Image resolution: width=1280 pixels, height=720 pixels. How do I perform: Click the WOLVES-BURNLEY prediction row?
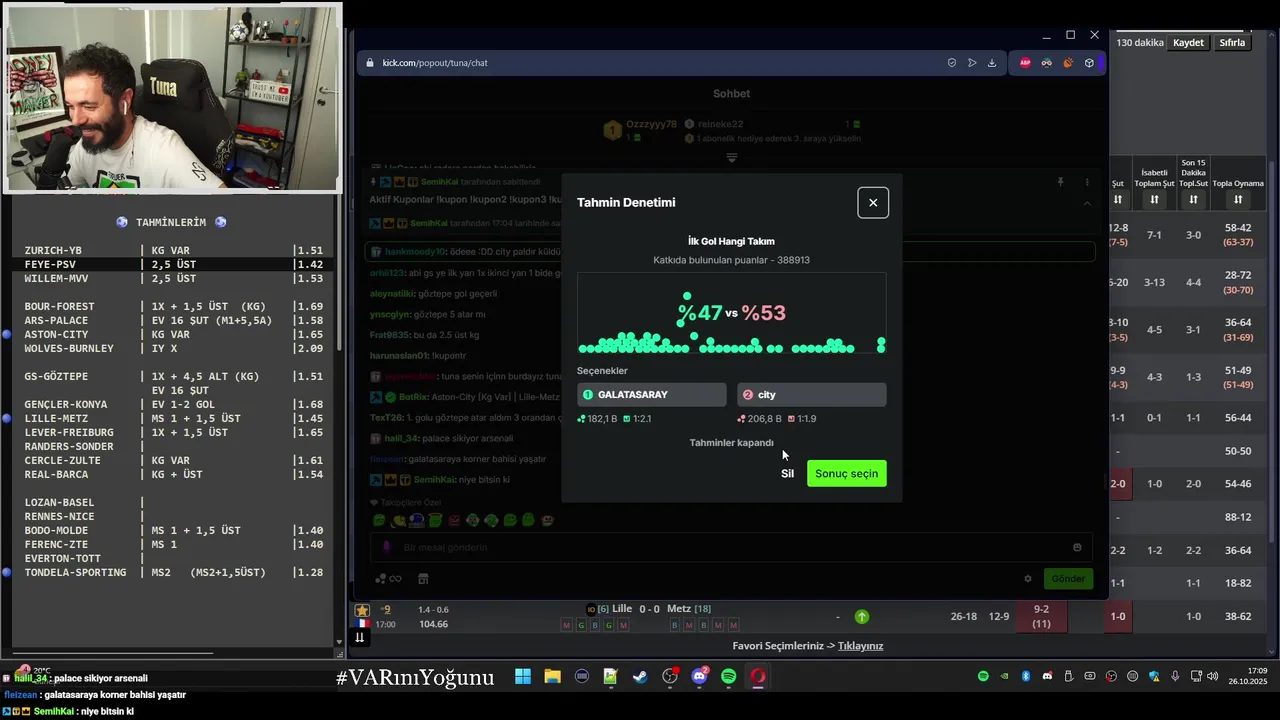point(175,349)
